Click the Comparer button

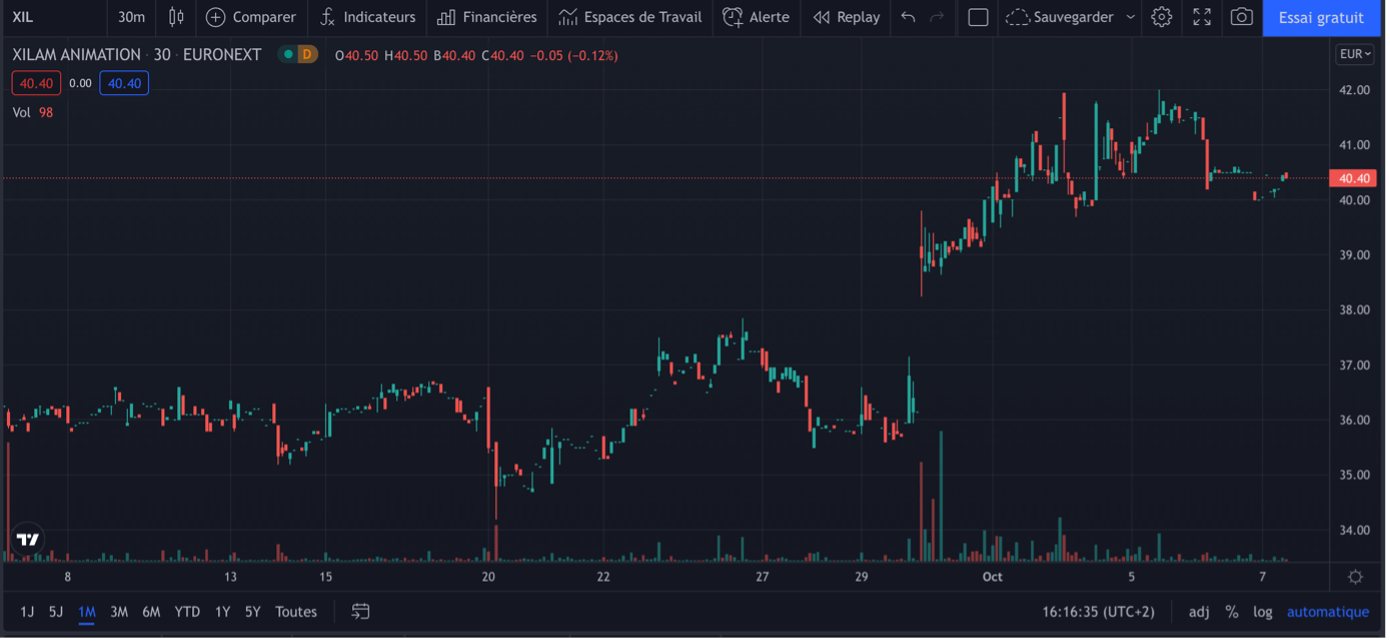tap(251, 17)
